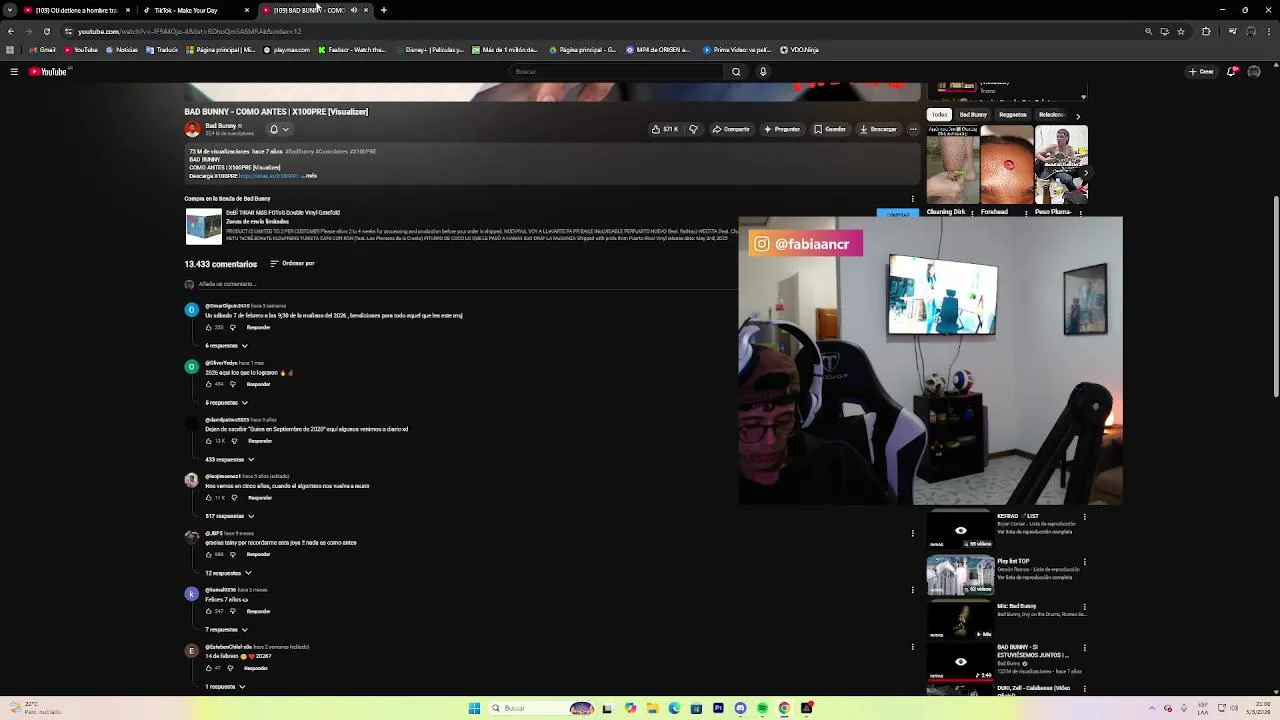Open the Cleaning Dirt short thumbnail
The width and height of the screenshot is (1280, 720).
coord(952,165)
